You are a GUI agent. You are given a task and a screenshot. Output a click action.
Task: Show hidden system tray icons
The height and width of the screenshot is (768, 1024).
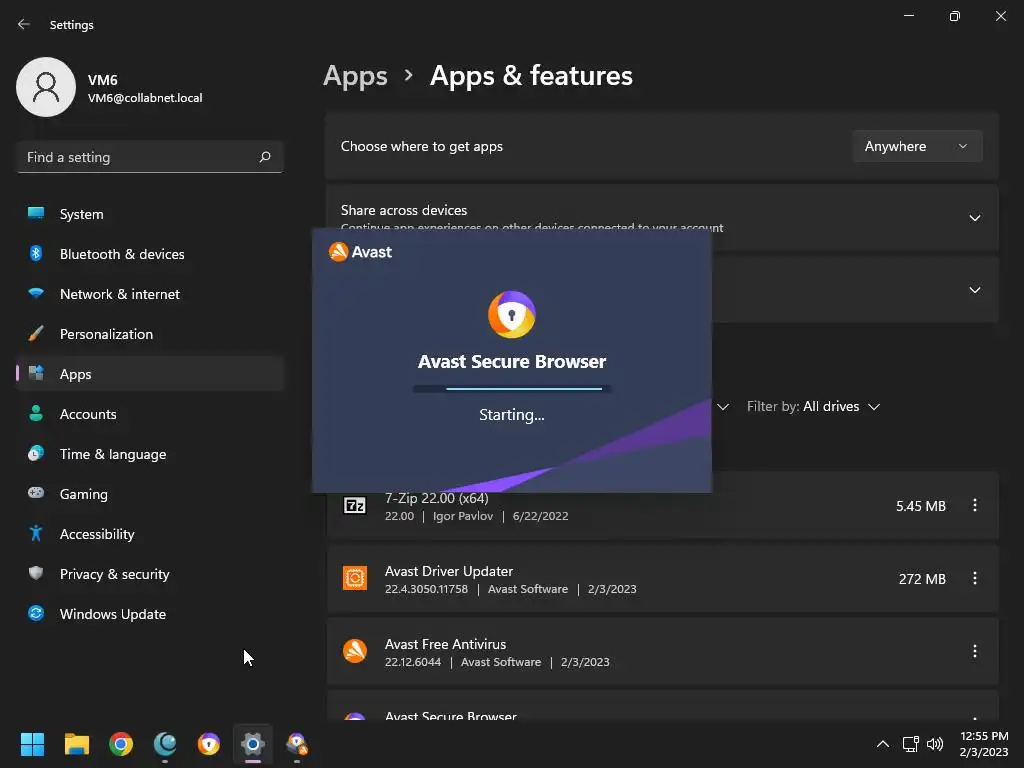(882, 744)
